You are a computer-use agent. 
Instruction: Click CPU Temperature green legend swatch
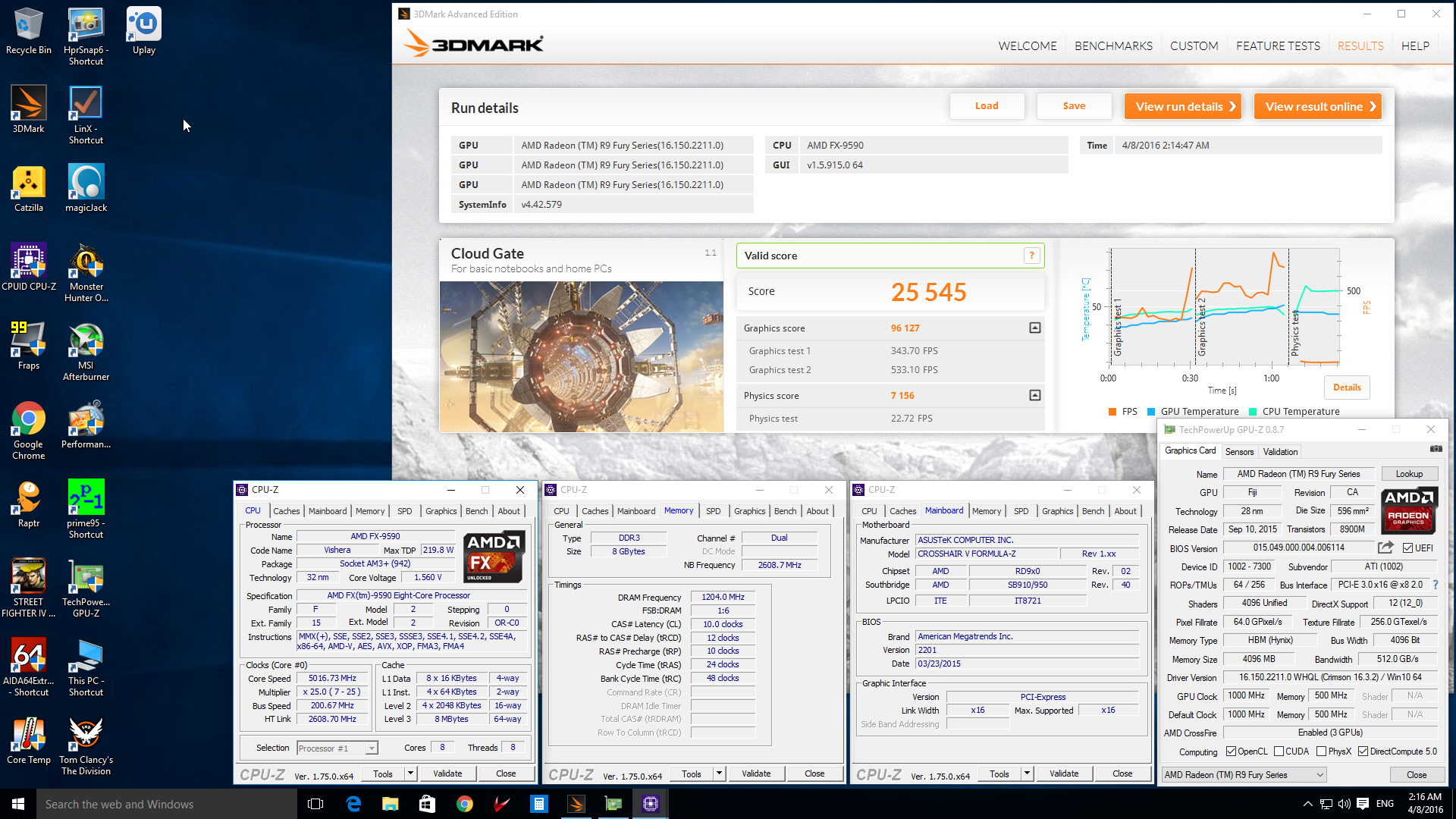pos(1252,412)
